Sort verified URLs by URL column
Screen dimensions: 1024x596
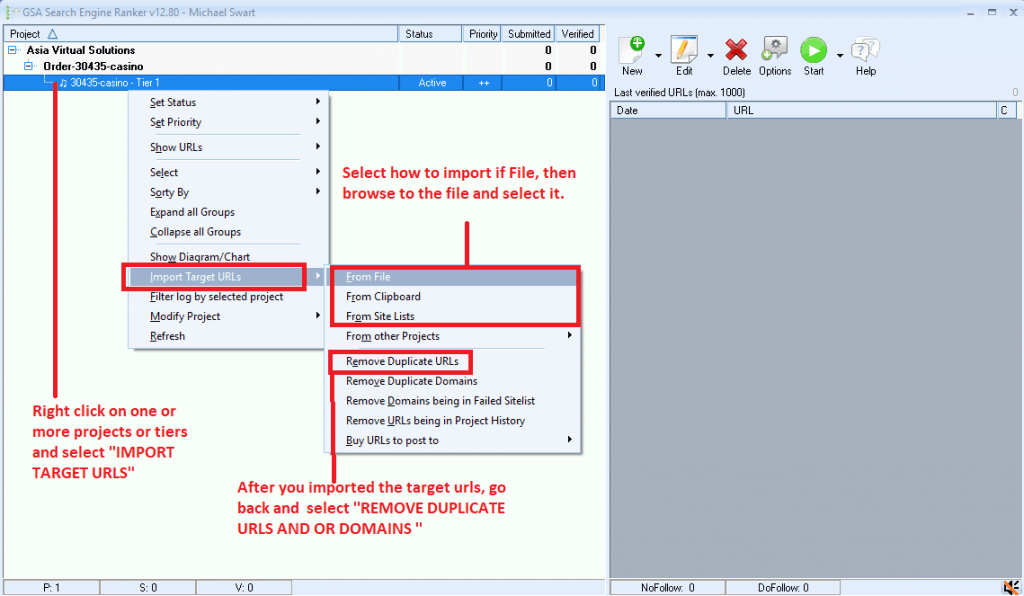pos(861,110)
